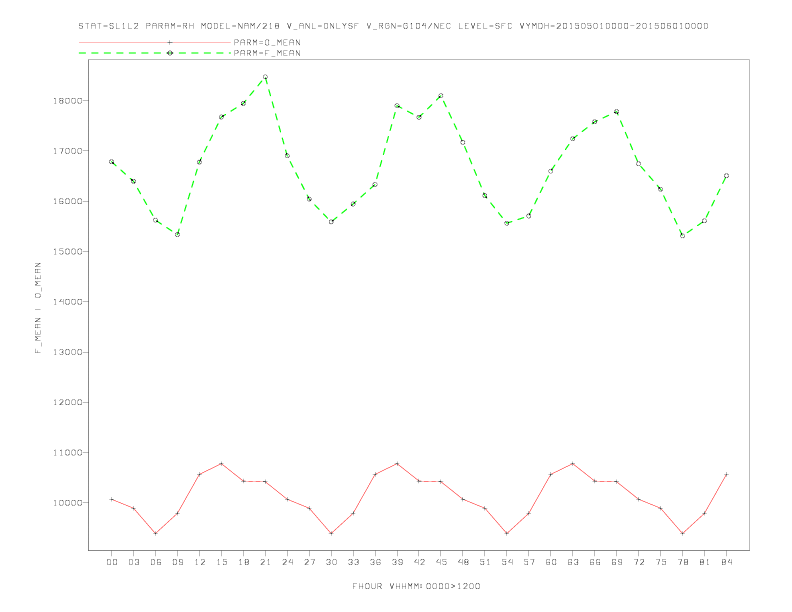Select green F_MEAN marker at final hour 84
Screen dimensions: 792x612
(x=726, y=176)
